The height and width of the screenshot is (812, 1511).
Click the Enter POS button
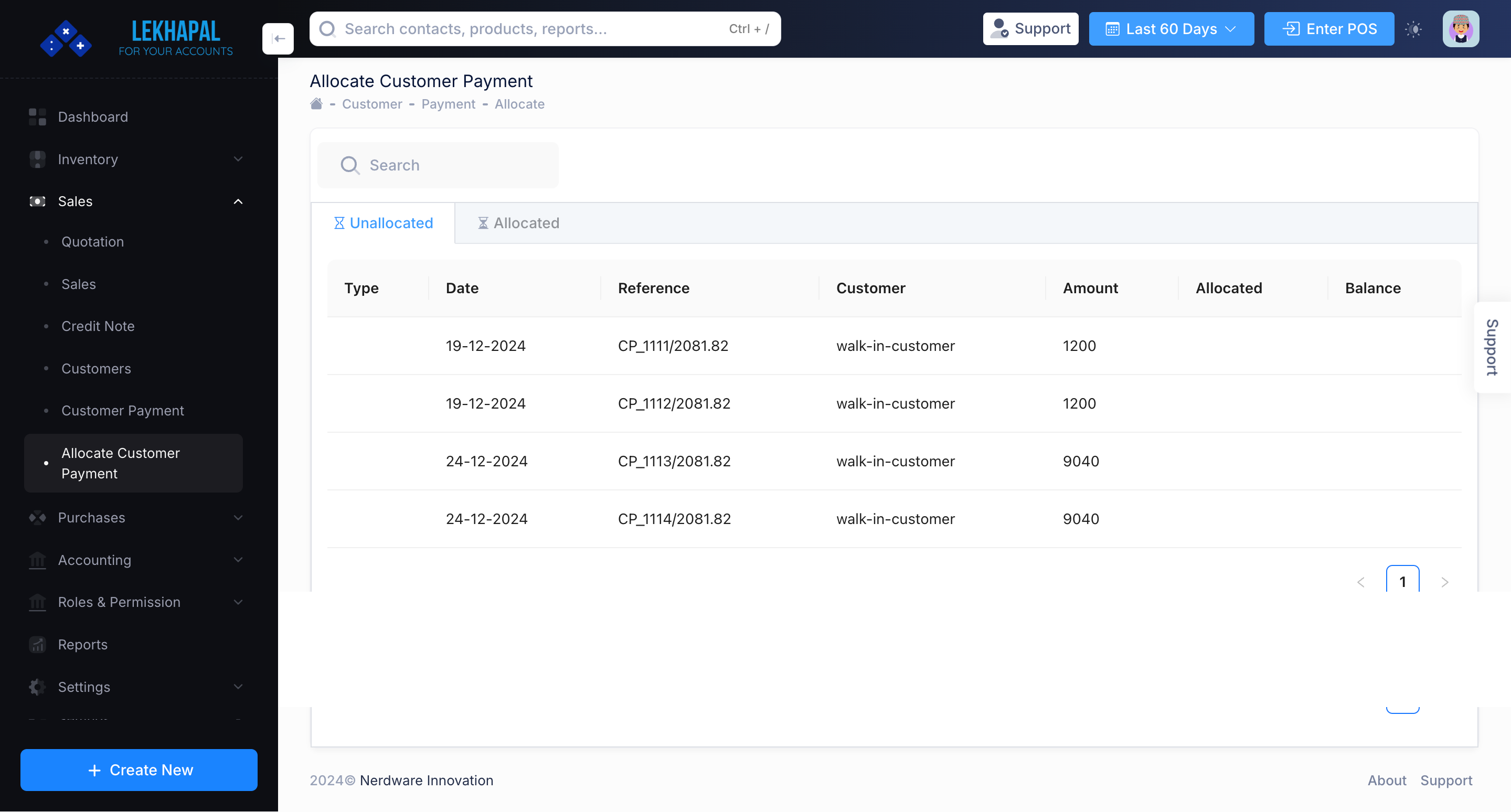point(1328,28)
